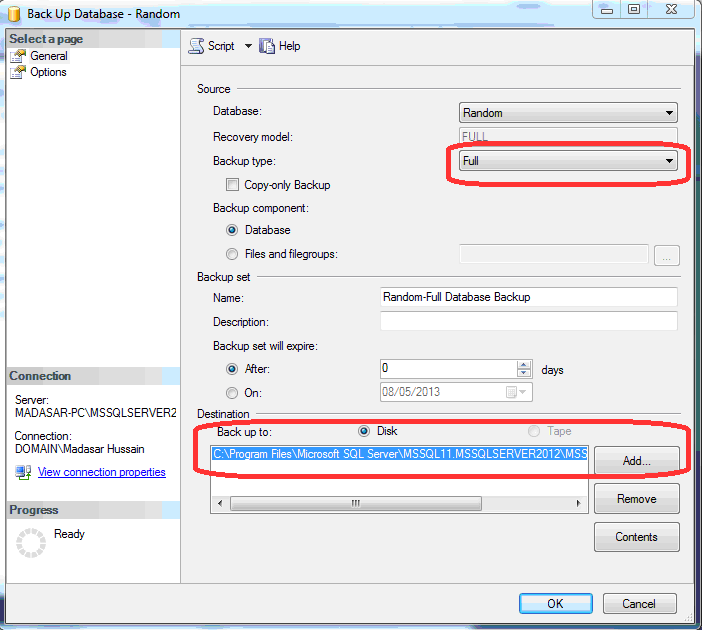The width and height of the screenshot is (702, 630).
Task: Open the calendar picker for expiry date
Action: click(x=511, y=393)
